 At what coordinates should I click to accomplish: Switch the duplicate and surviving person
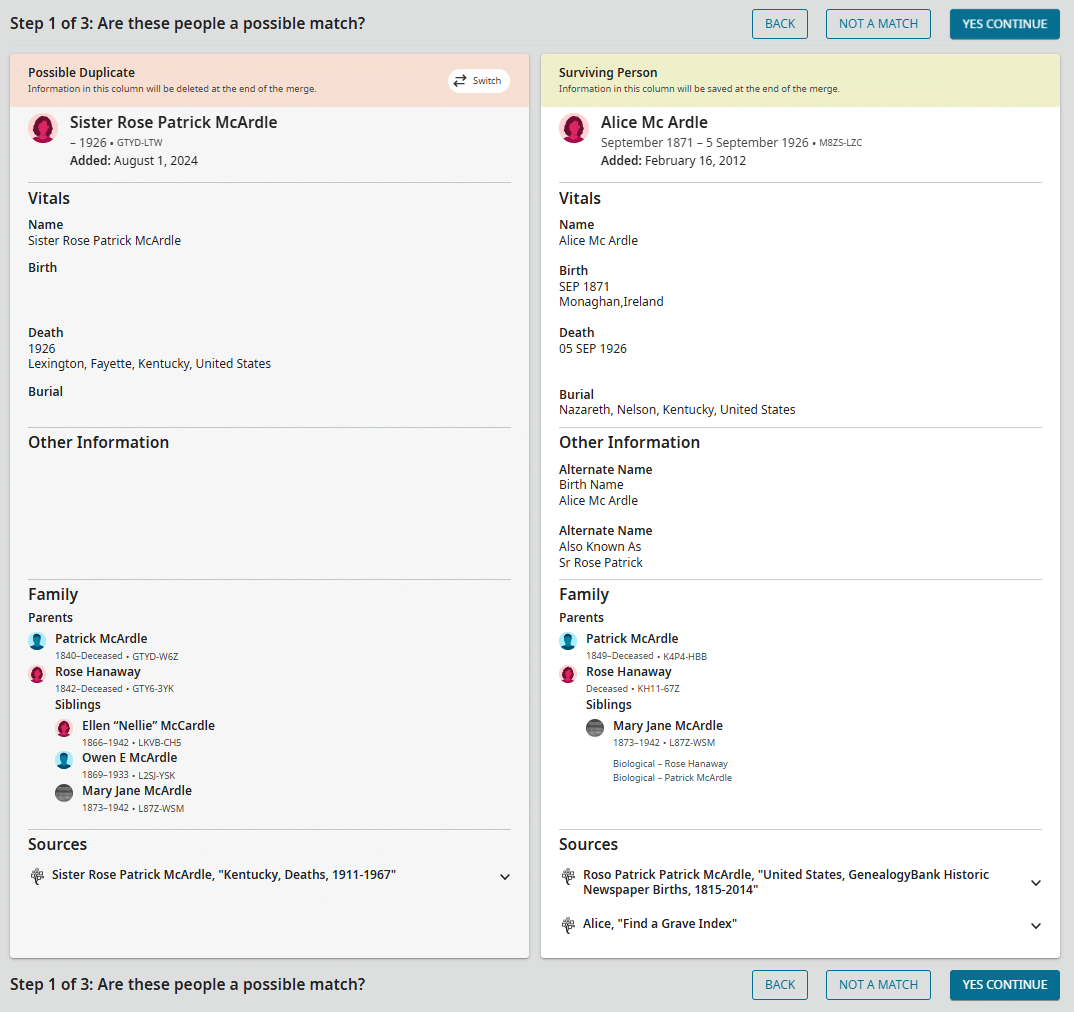pyautogui.click(x=478, y=81)
